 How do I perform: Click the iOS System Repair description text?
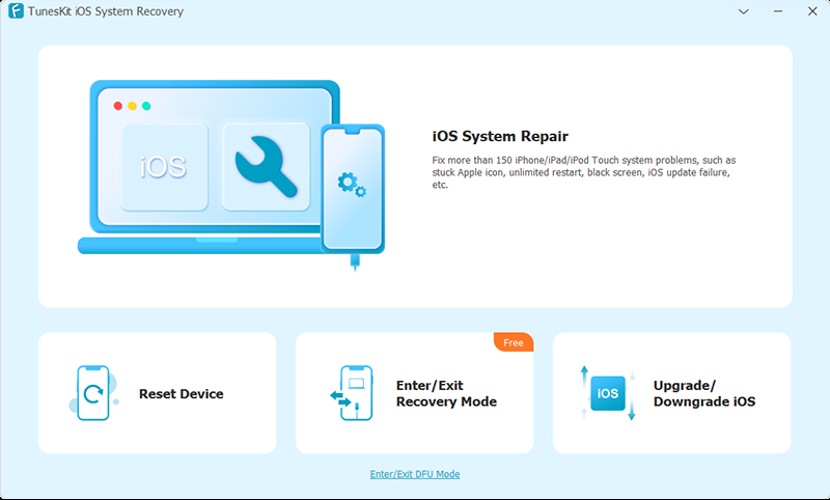pos(583,172)
